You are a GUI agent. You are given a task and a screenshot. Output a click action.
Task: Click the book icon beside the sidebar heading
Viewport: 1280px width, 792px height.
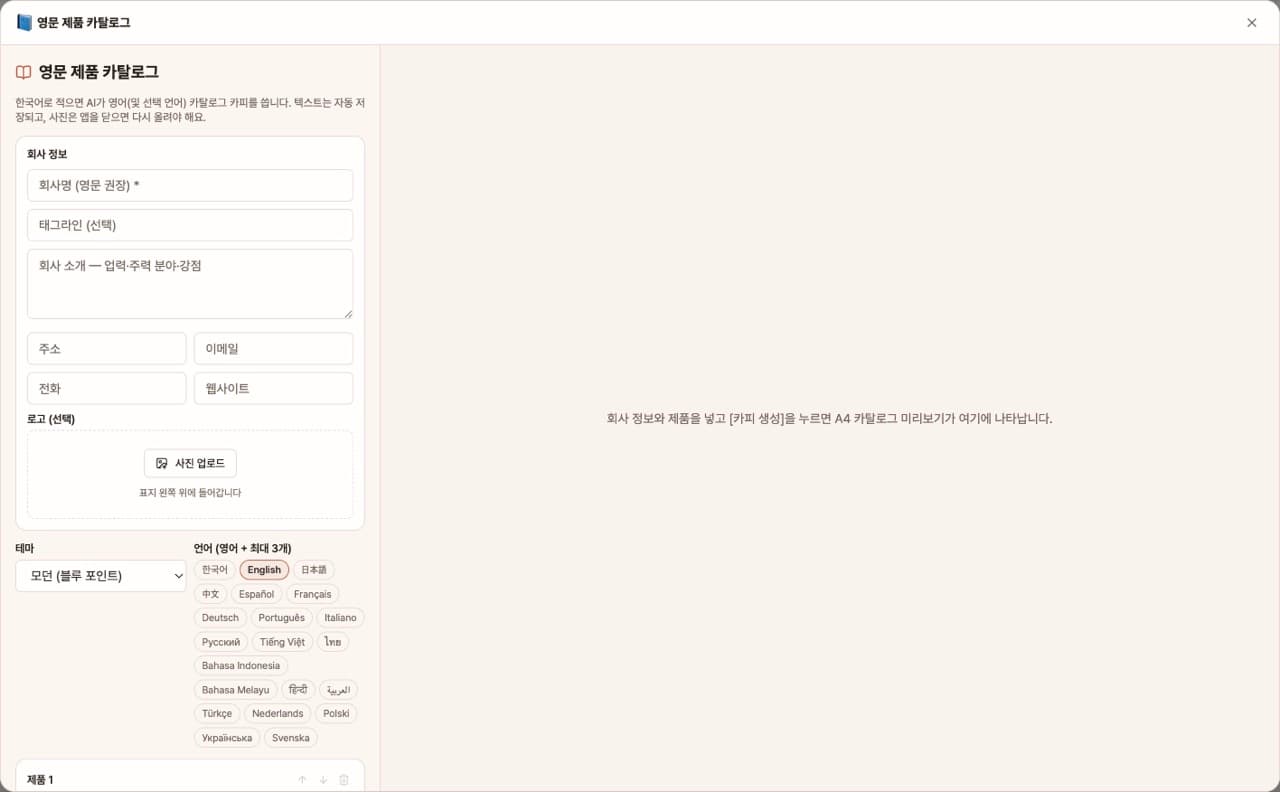24,72
